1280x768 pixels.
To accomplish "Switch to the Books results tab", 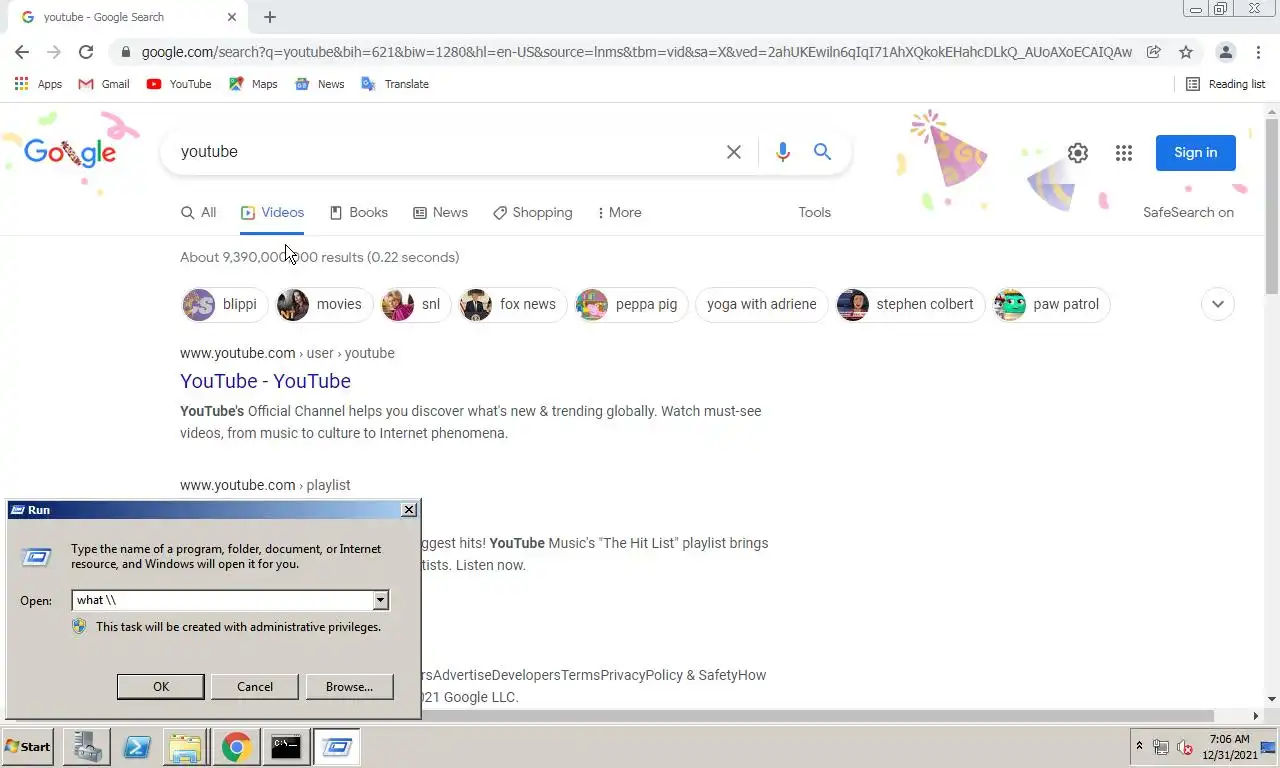I will [x=358, y=212].
